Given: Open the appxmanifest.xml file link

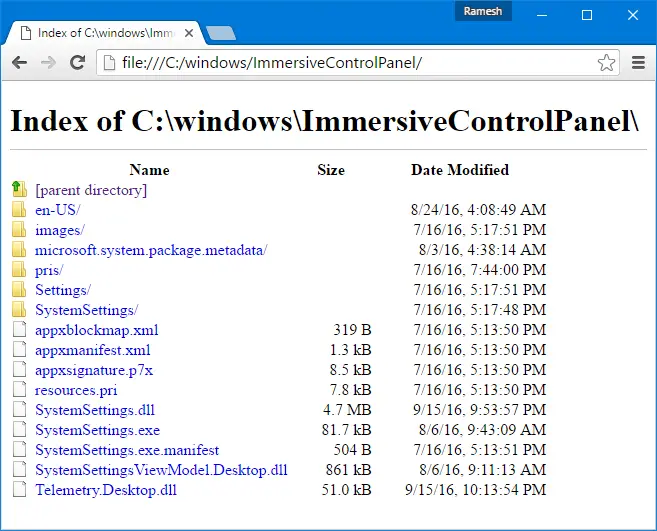Looking at the screenshot, I should 93,350.
